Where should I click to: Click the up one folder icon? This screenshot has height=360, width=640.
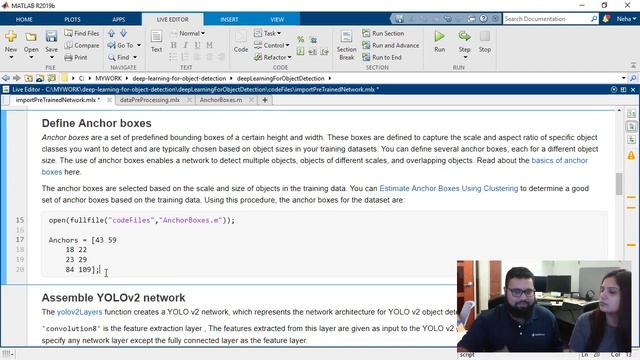click(x=29, y=78)
